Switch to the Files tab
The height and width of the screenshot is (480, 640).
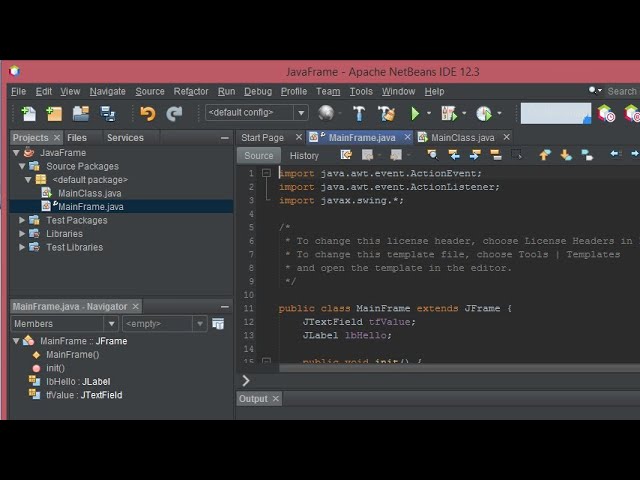click(x=77, y=138)
